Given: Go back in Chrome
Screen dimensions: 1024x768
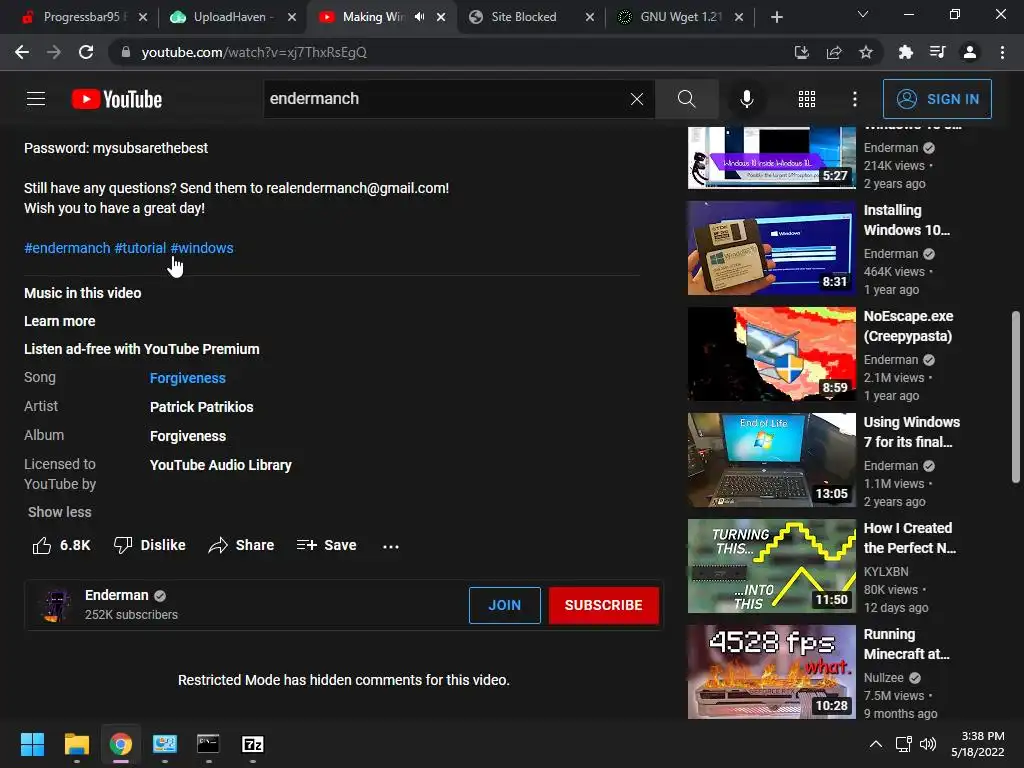Looking at the screenshot, I should click(22, 52).
